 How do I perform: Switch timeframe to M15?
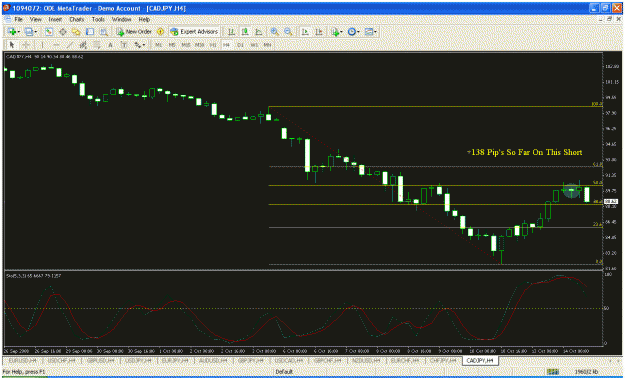[186, 45]
